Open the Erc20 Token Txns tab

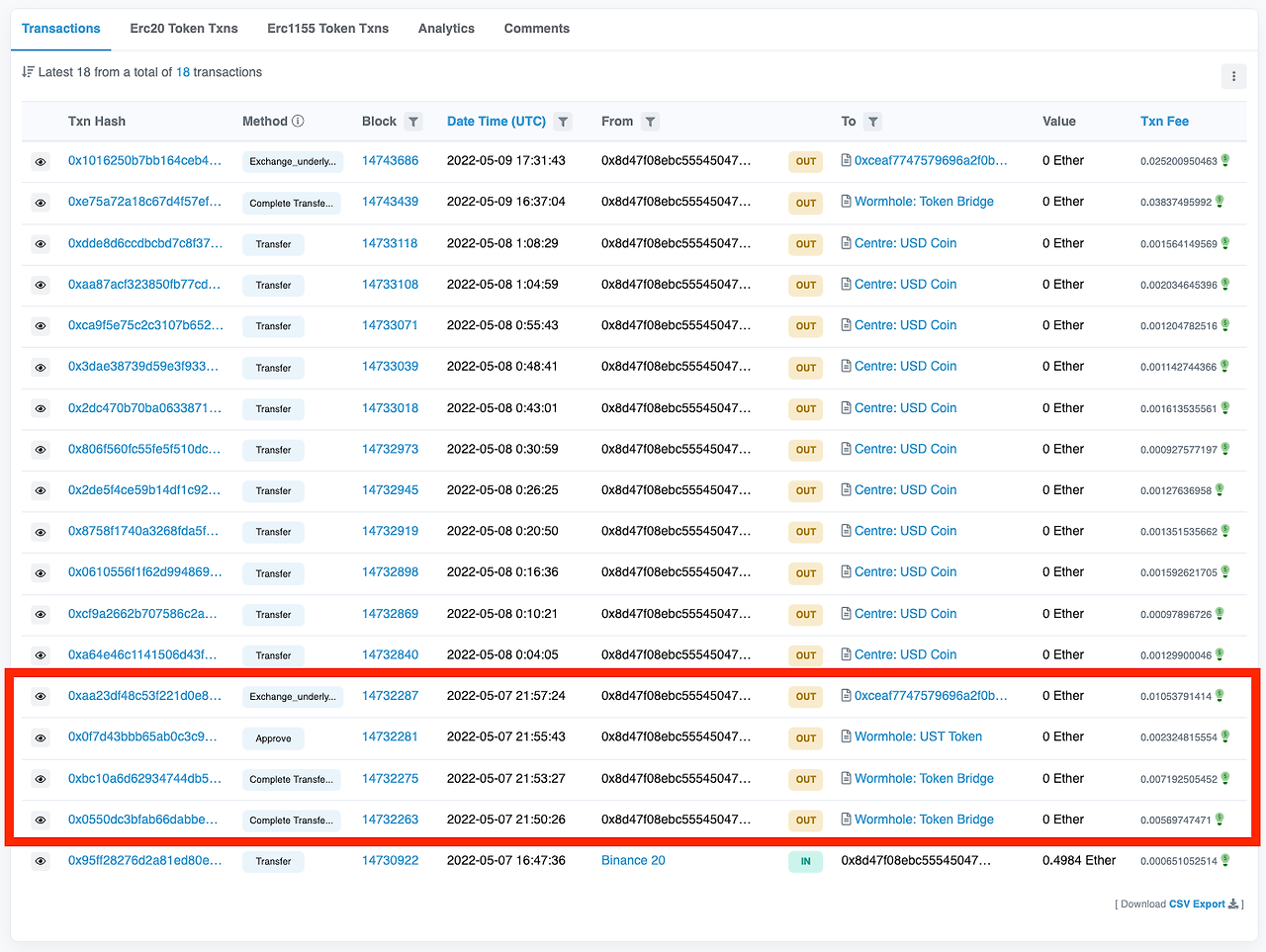tap(184, 29)
